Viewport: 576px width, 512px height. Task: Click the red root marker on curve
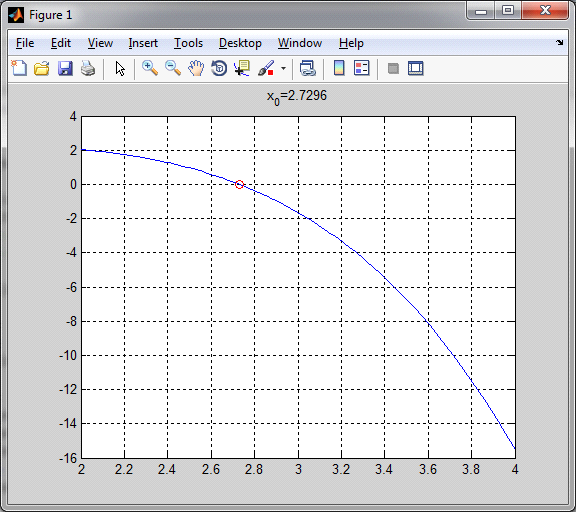pyautogui.click(x=239, y=184)
